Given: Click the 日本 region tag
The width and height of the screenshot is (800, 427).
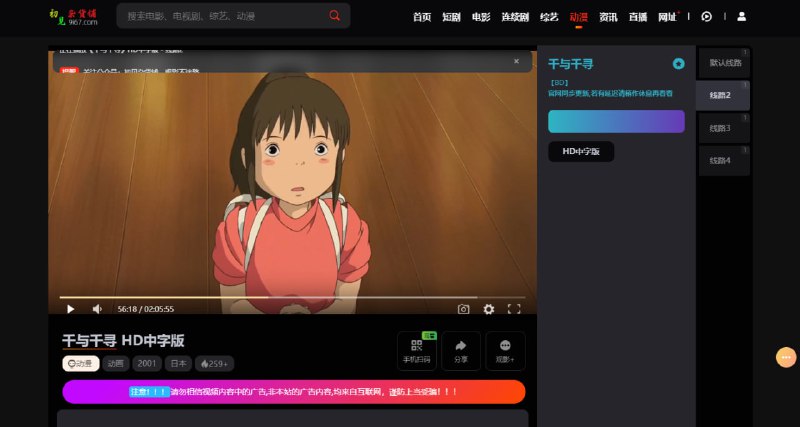Looking at the screenshot, I should click(x=178, y=363).
